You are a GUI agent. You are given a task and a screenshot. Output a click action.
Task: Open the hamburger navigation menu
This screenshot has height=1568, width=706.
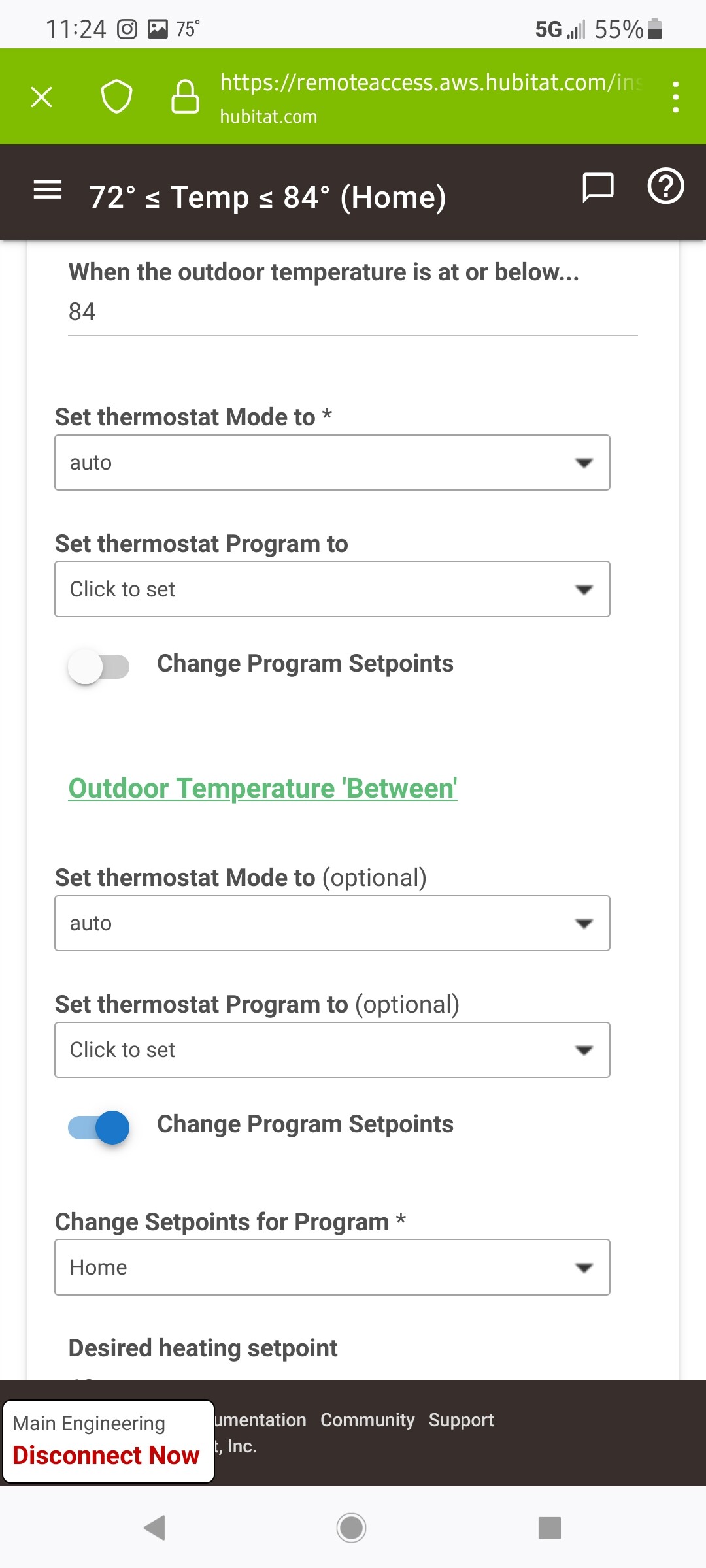click(x=48, y=190)
